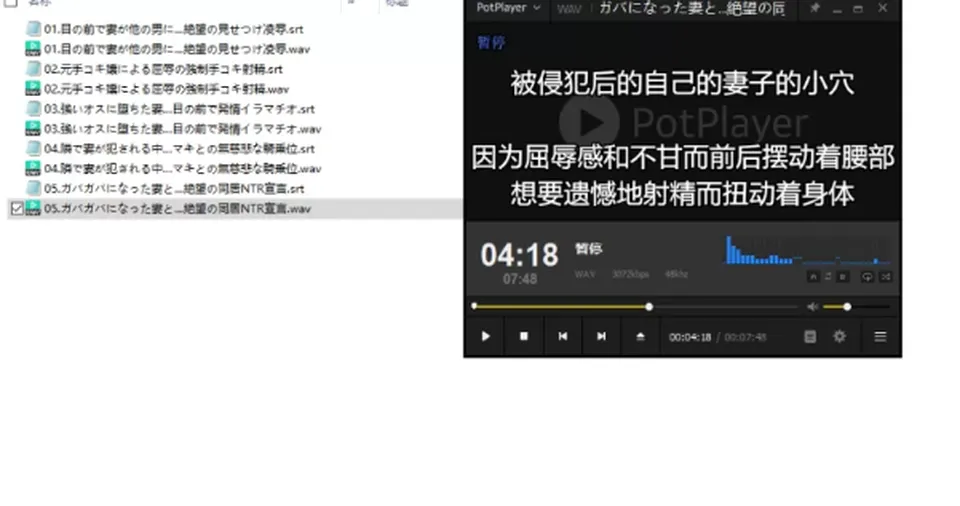
Task: Click the file icon of the 02 .srt
Action: [x=33, y=69]
